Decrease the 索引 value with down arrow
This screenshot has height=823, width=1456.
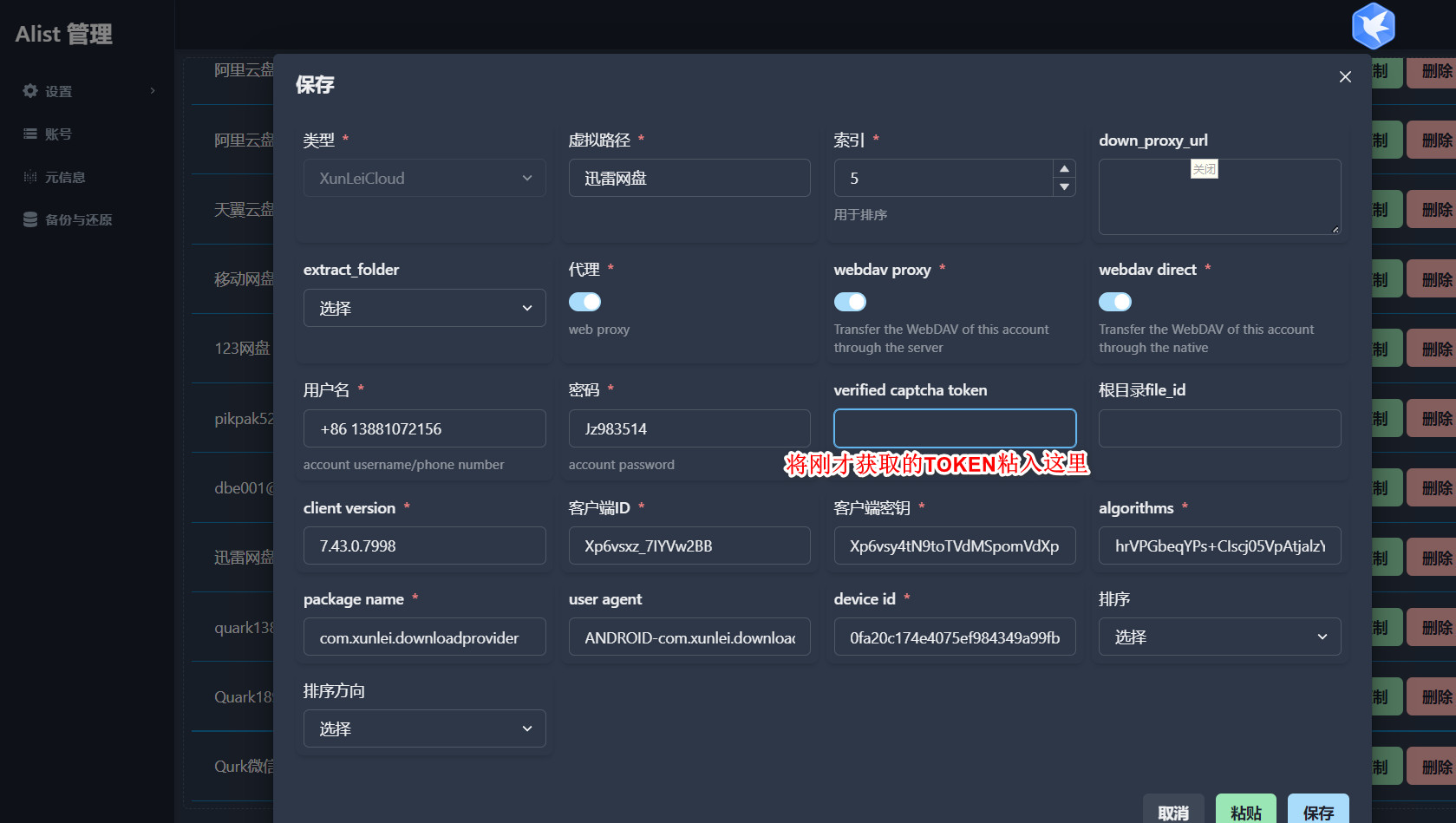pos(1064,187)
